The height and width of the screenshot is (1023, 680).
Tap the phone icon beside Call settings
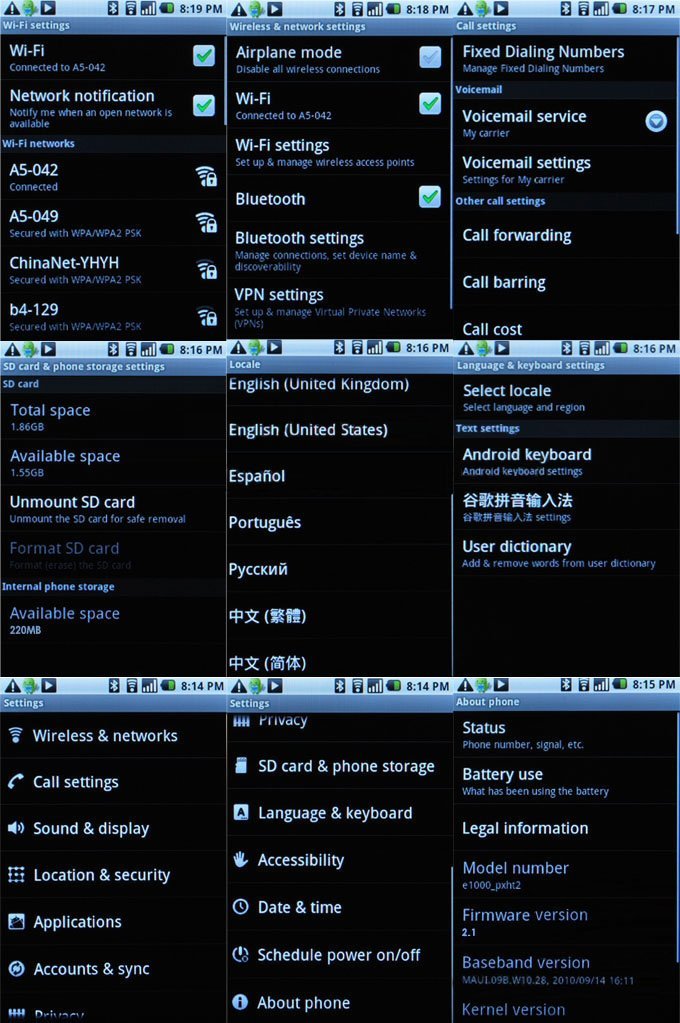tap(16, 782)
